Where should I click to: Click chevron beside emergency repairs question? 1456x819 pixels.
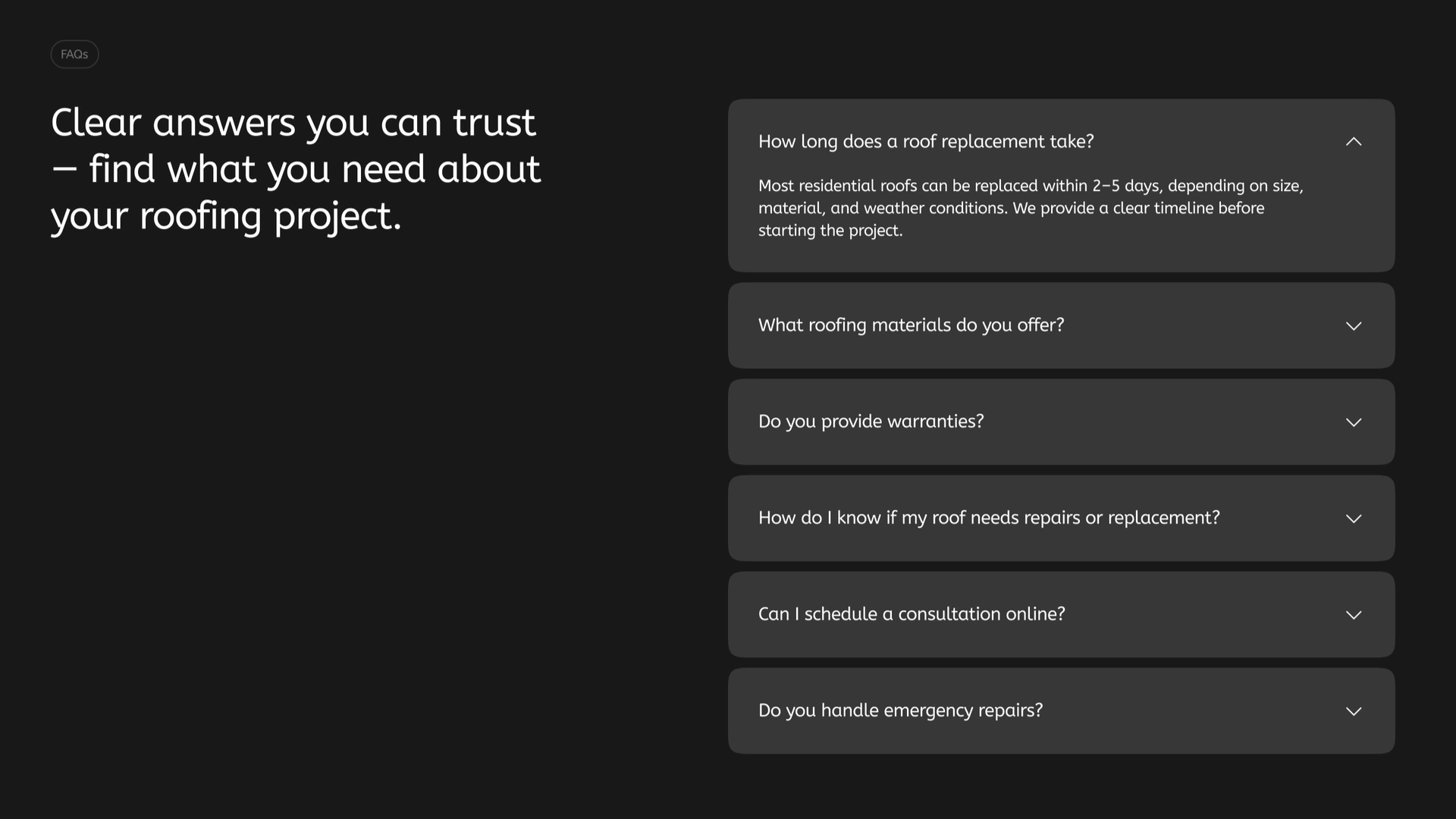(1354, 711)
